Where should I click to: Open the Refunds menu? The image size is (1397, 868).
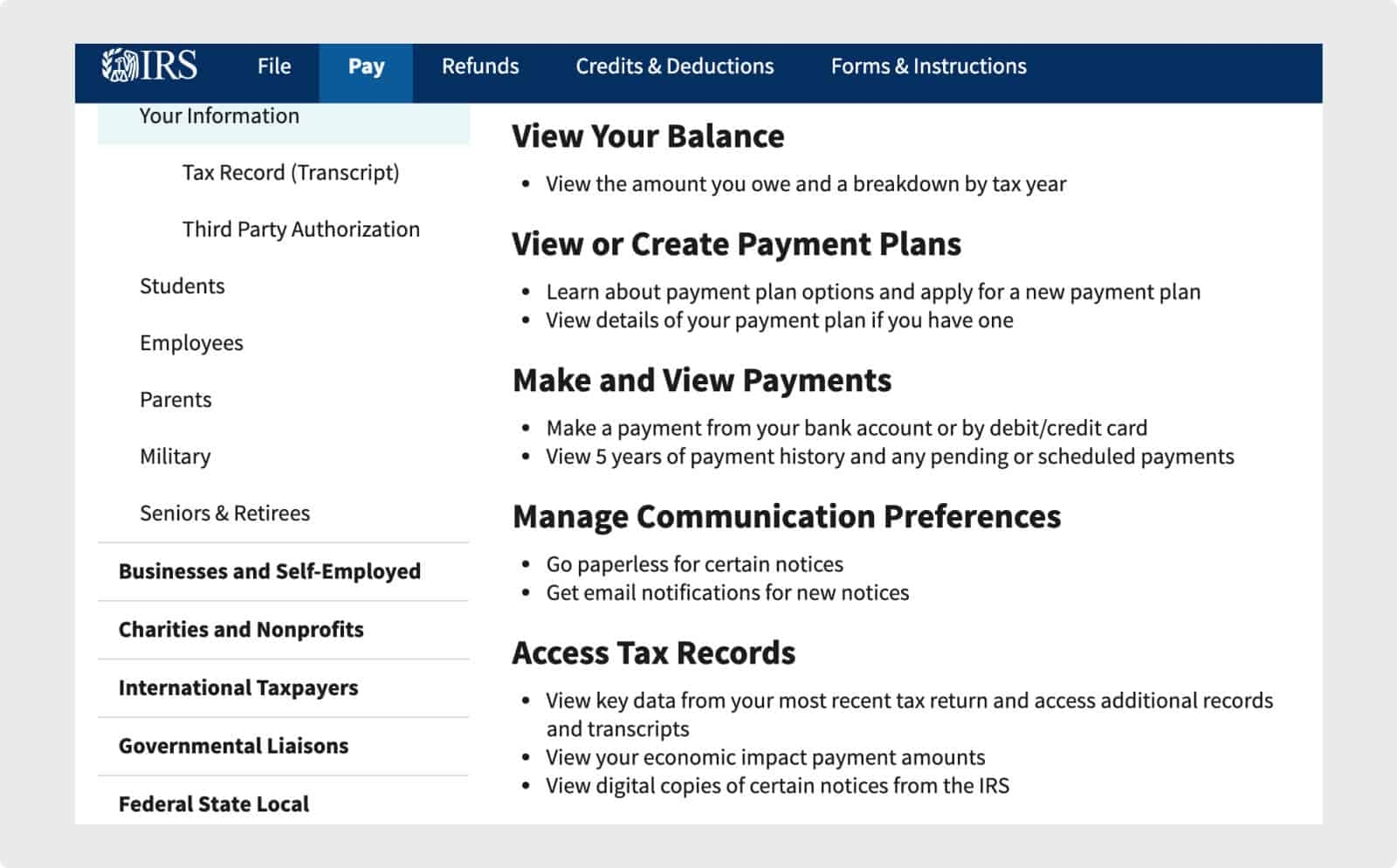pos(480,66)
